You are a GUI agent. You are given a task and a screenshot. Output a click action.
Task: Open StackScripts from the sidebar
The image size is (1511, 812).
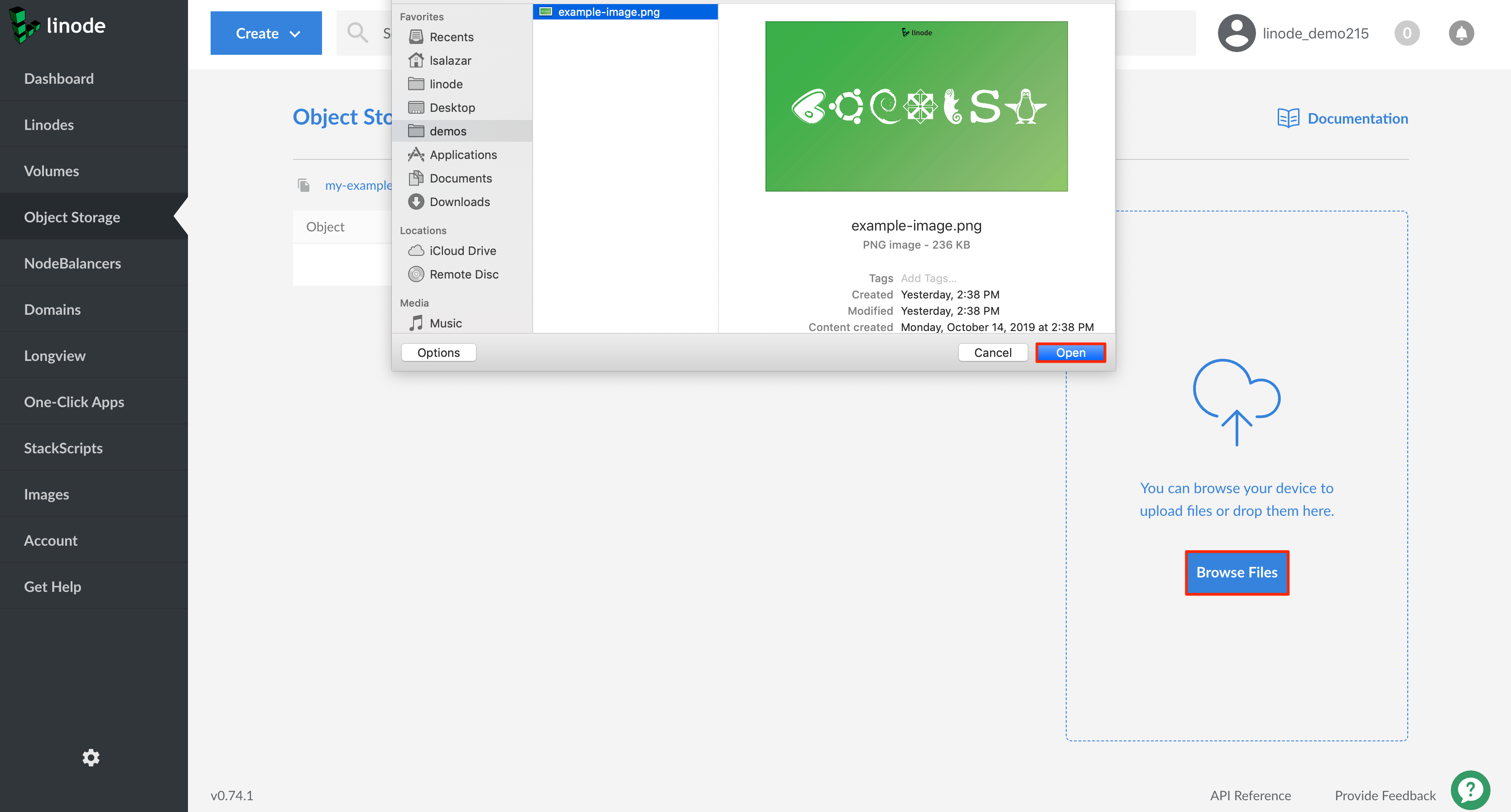[63, 447]
